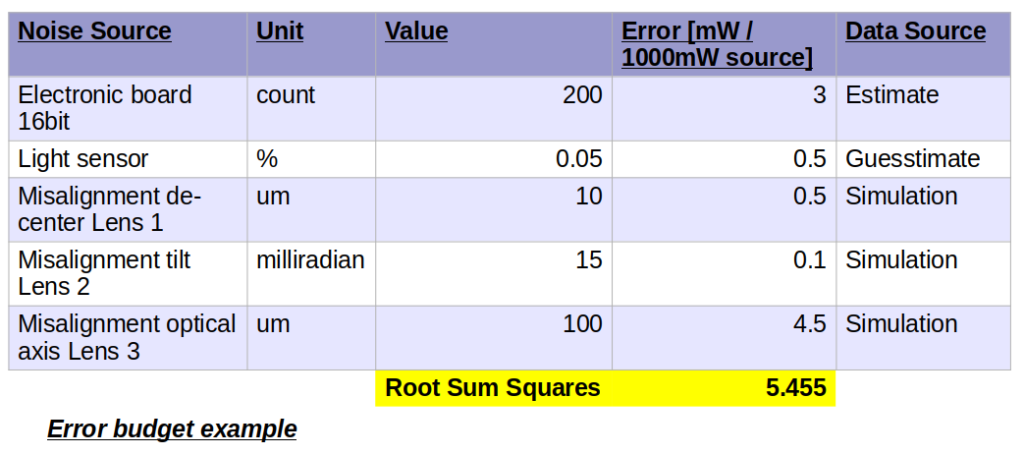1024x455 pixels.
Task: Select the value cell '15'
Action: coord(494,274)
